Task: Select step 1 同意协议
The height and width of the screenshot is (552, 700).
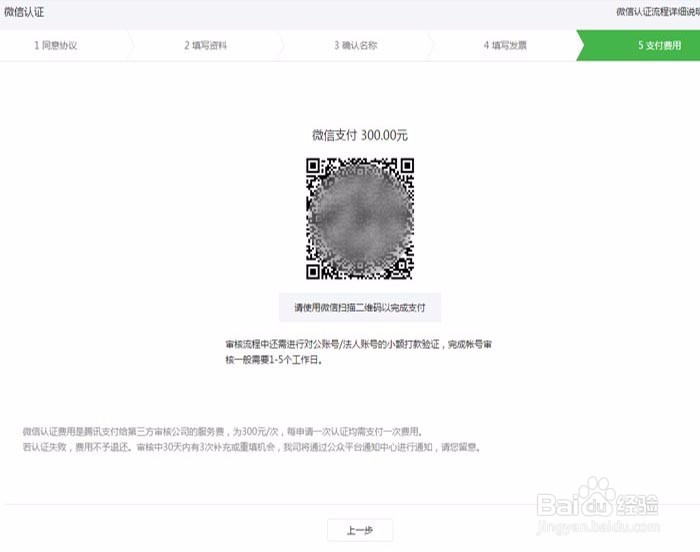Action: tap(56, 46)
